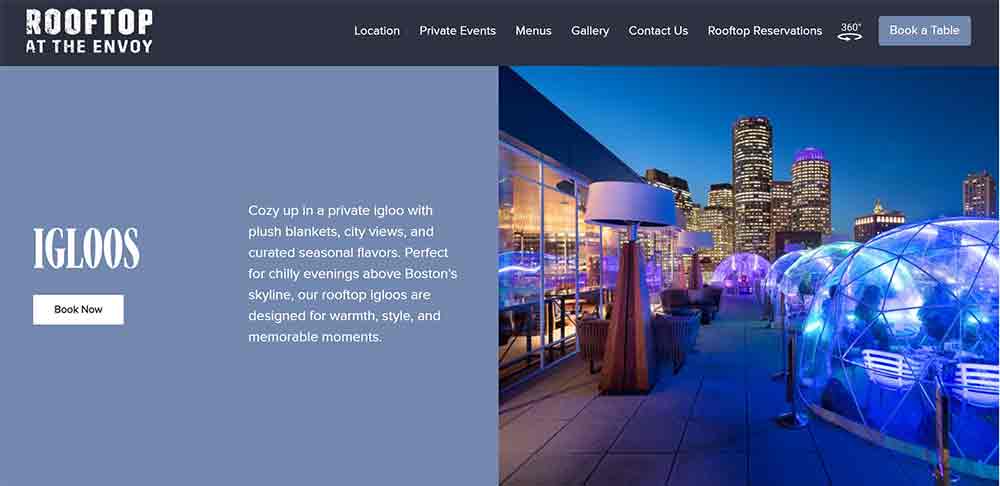View the Gallery page
This screenshot has height=486, width=1000.
[590, 31]
